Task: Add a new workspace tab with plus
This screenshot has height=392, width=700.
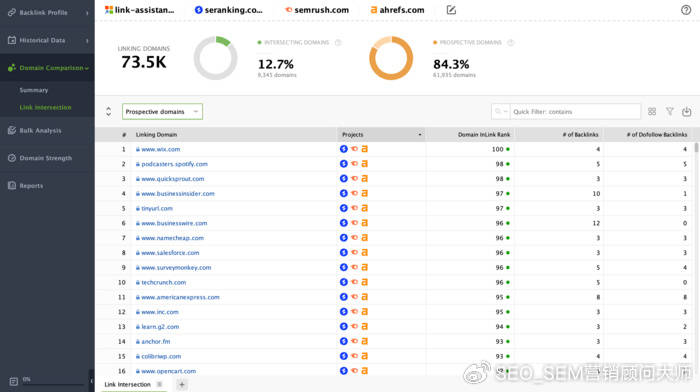Action: click(x=182, y=384)
